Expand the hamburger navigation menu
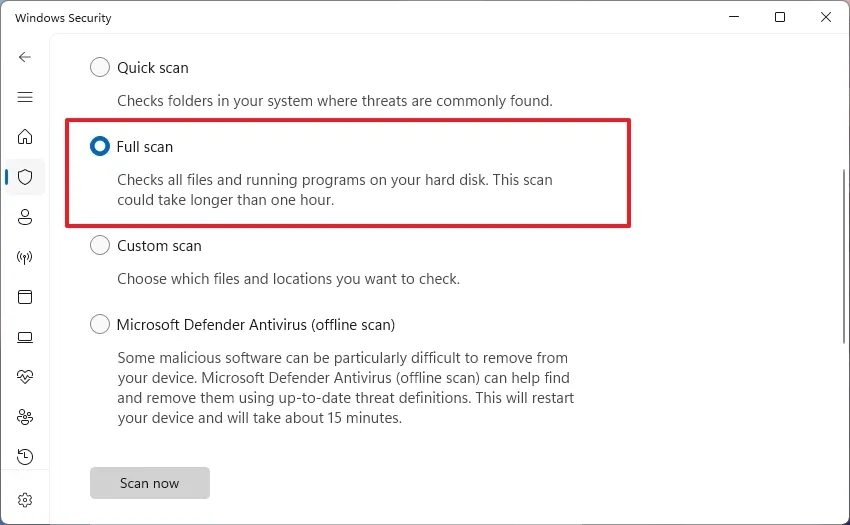This screenshot has height=525, width=850. pos(25,97)
